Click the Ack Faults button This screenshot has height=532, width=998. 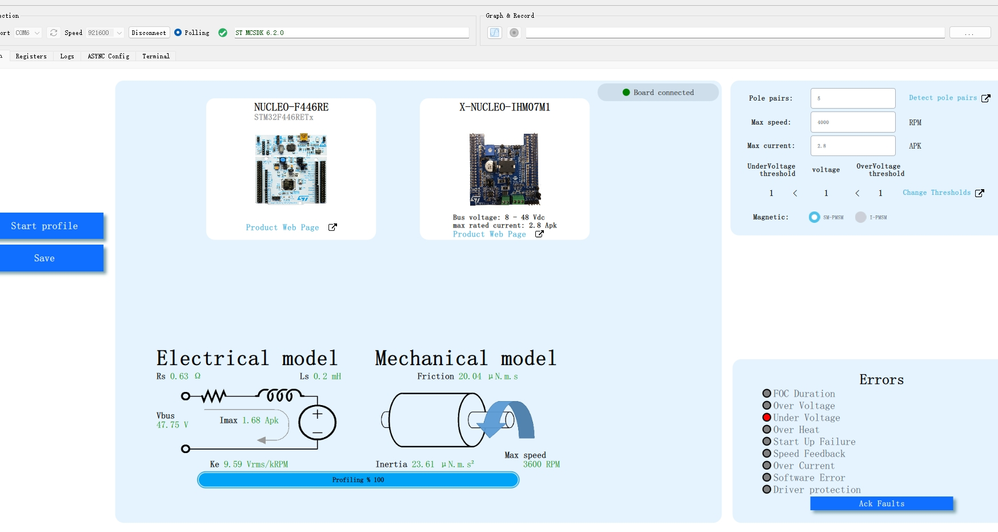(882, 503)
